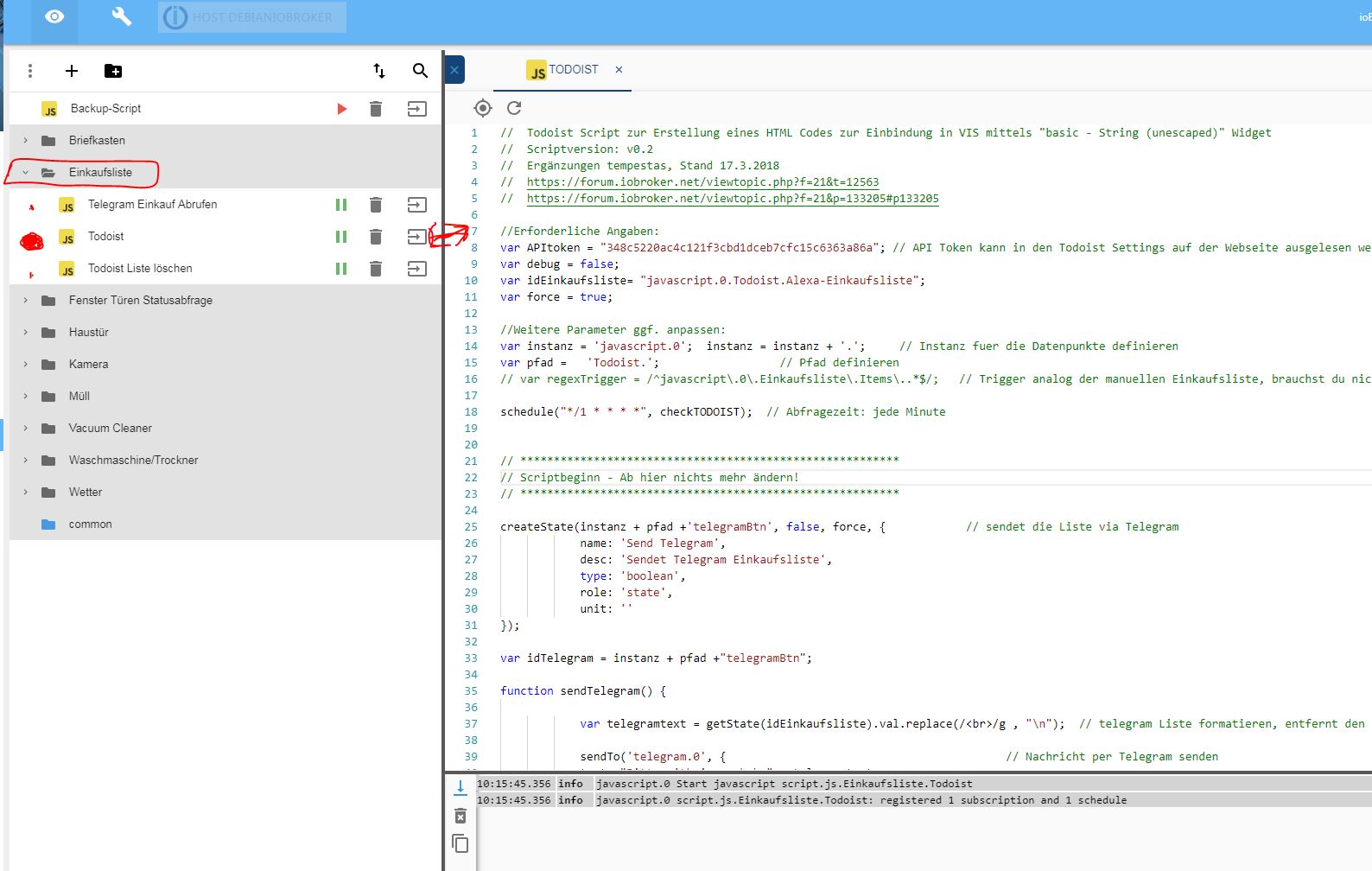Pause the Telegram Einkauf Abrufen script

coord(341,205)
